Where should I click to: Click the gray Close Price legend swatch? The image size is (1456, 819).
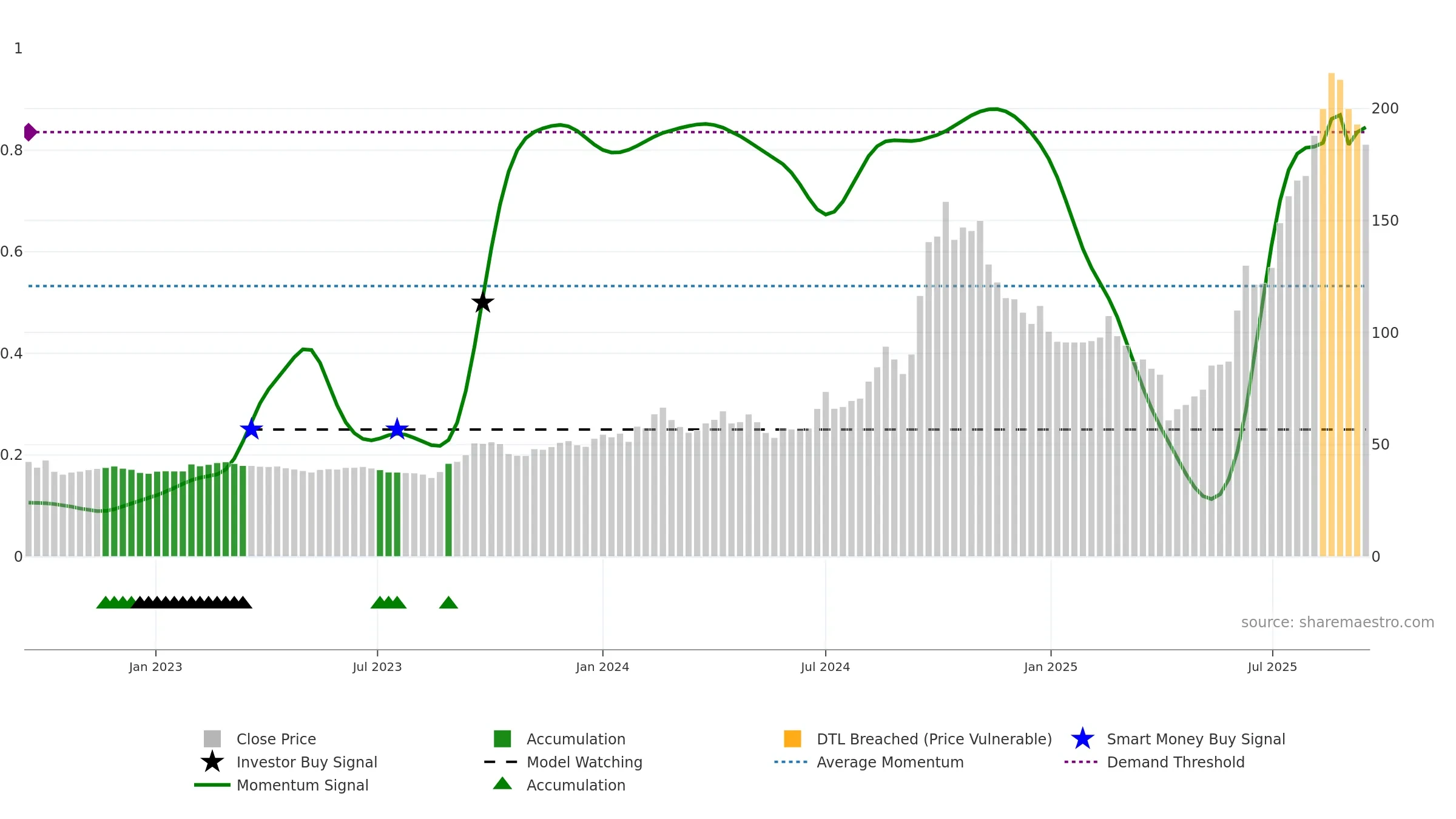212,739
